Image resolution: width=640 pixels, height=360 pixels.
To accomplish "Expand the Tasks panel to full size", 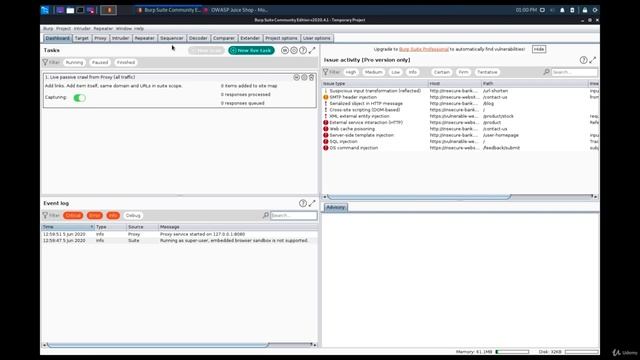I will [x=312, y=50].
